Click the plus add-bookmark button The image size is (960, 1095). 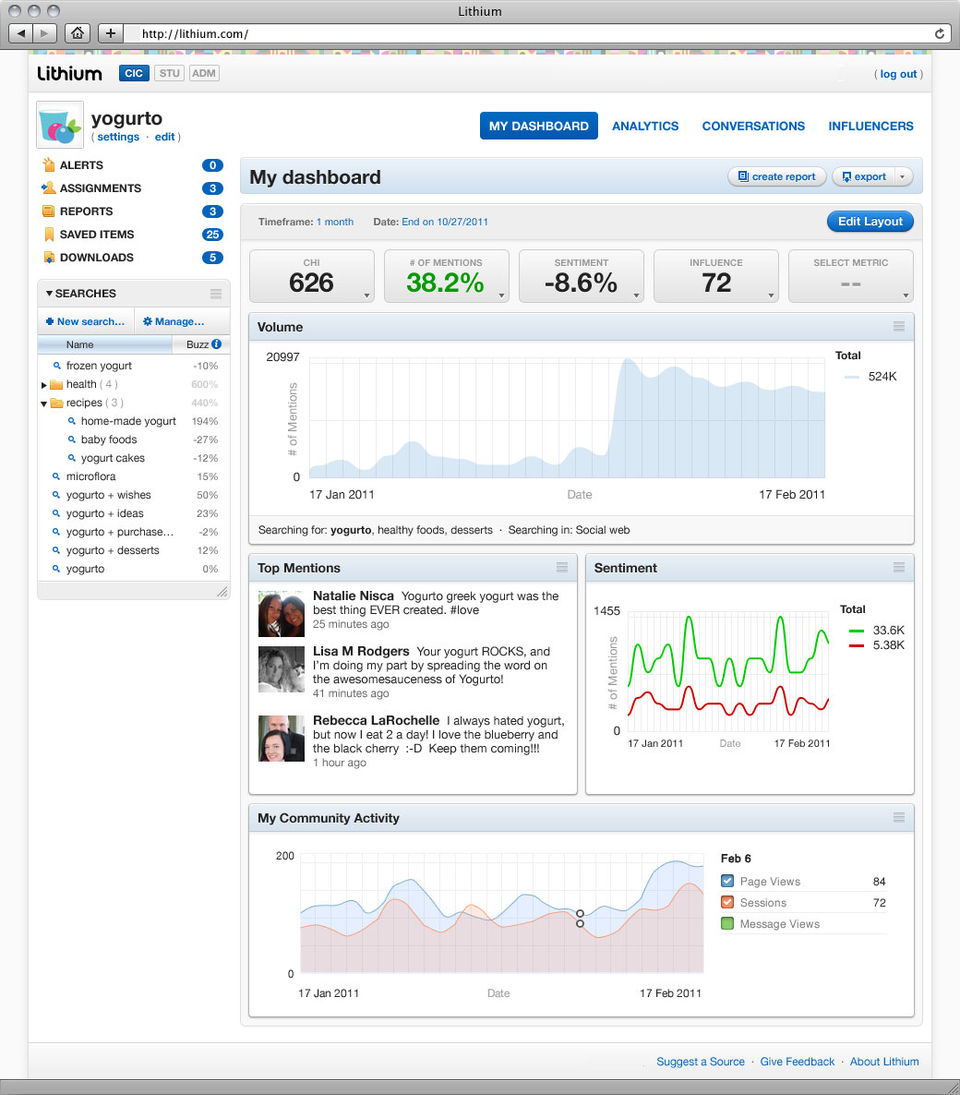pyautogui.click(x=110, y=33)
